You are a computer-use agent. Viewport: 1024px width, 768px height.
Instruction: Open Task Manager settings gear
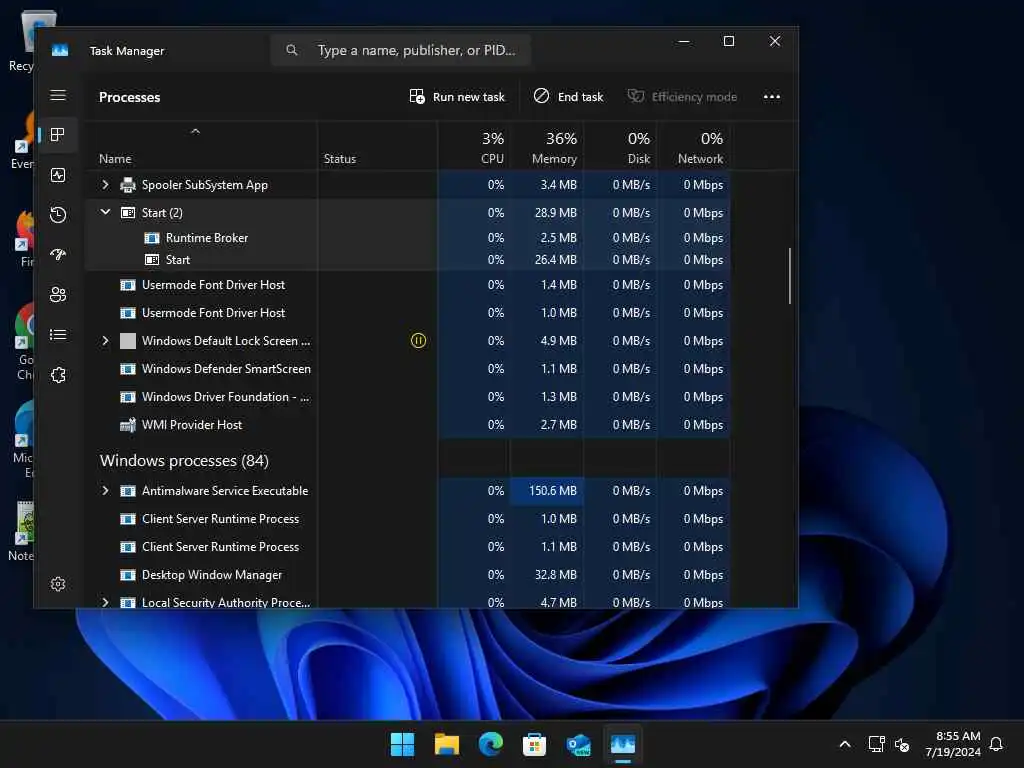[x=58, y=584]
